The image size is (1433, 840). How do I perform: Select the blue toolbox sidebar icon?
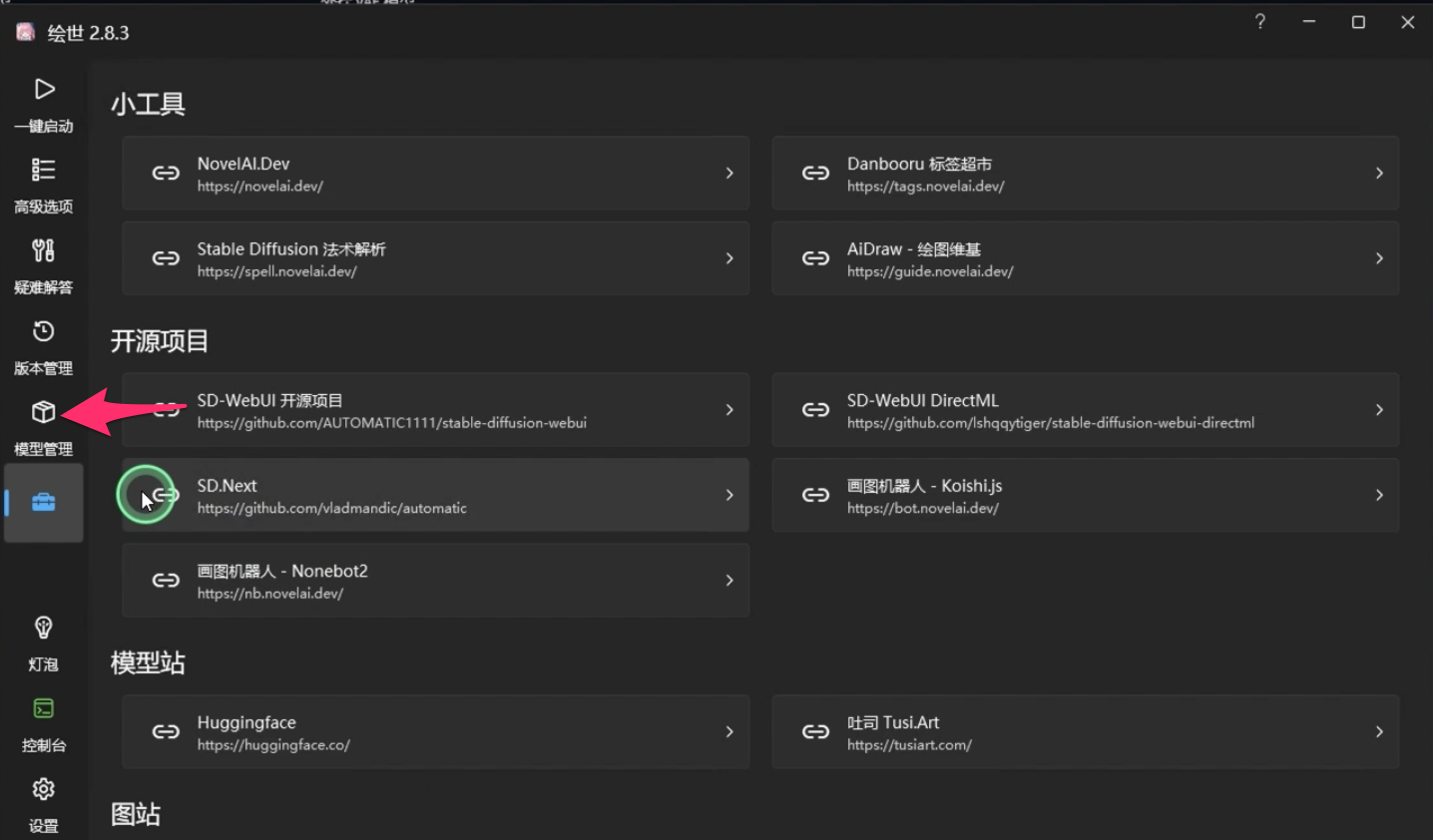pyautogui.click(x=44, y=502)
